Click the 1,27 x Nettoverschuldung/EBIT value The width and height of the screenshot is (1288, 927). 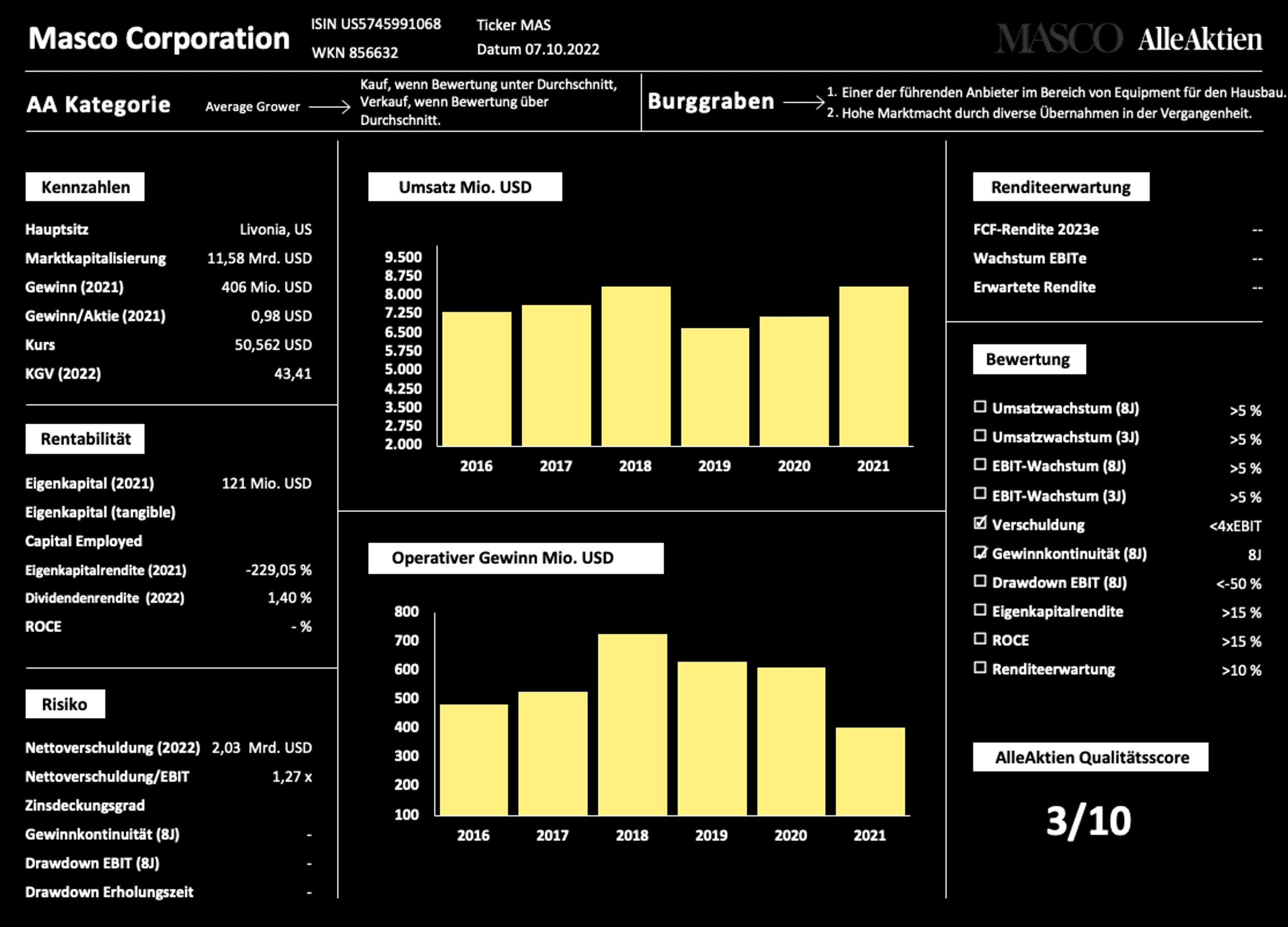292,777
